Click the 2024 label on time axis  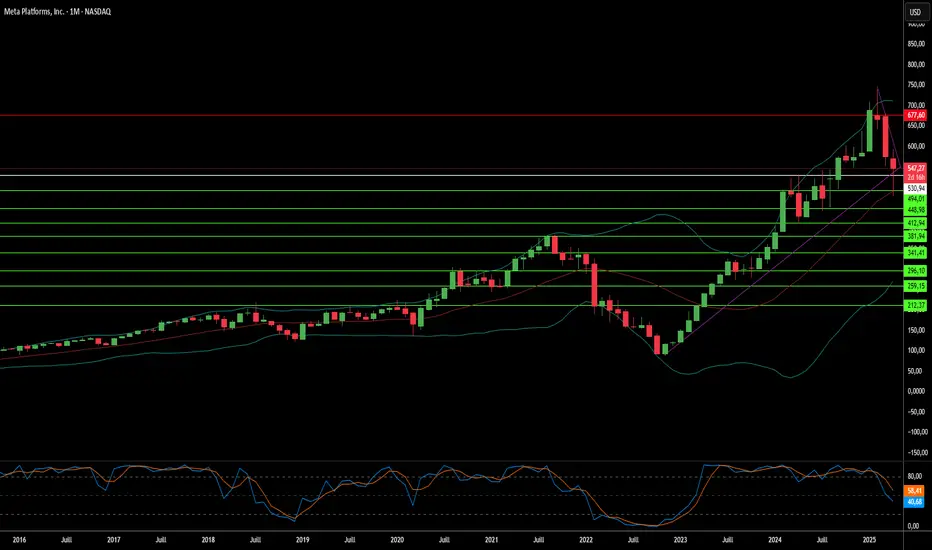[x=775, y=540]
